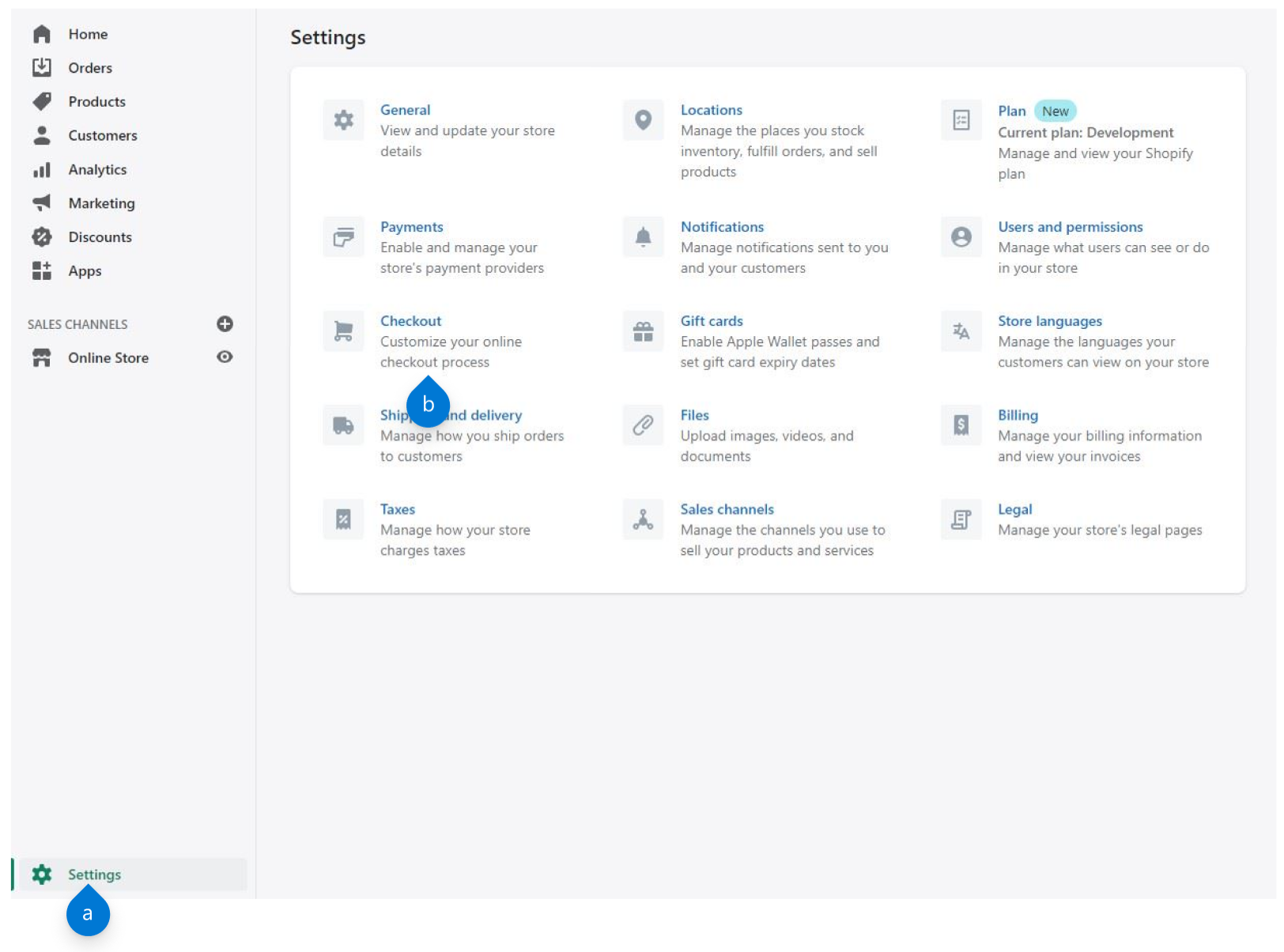
Task: Select Discounts in the sidebar menu
Action: 100,237
